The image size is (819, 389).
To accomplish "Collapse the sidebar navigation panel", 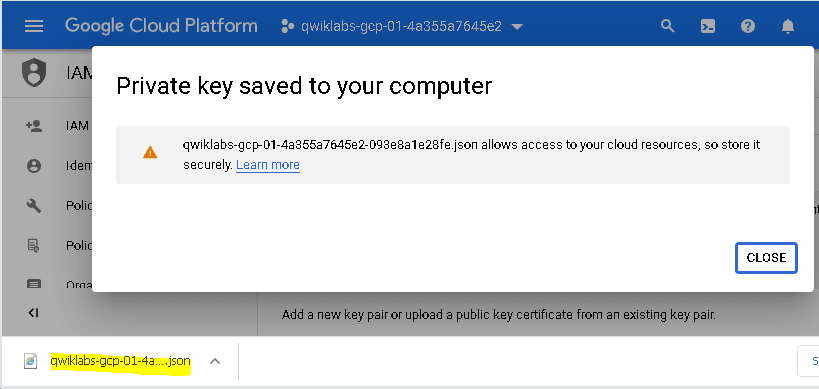I will (x=33, y=313).
